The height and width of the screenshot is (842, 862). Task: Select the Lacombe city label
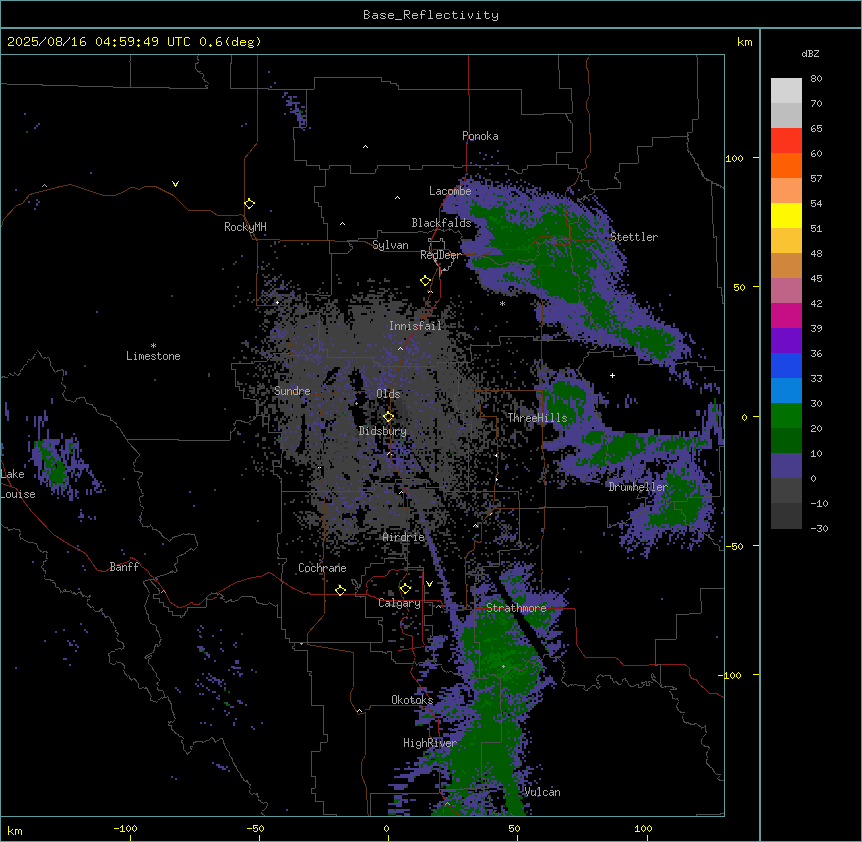tap(450, 191)
